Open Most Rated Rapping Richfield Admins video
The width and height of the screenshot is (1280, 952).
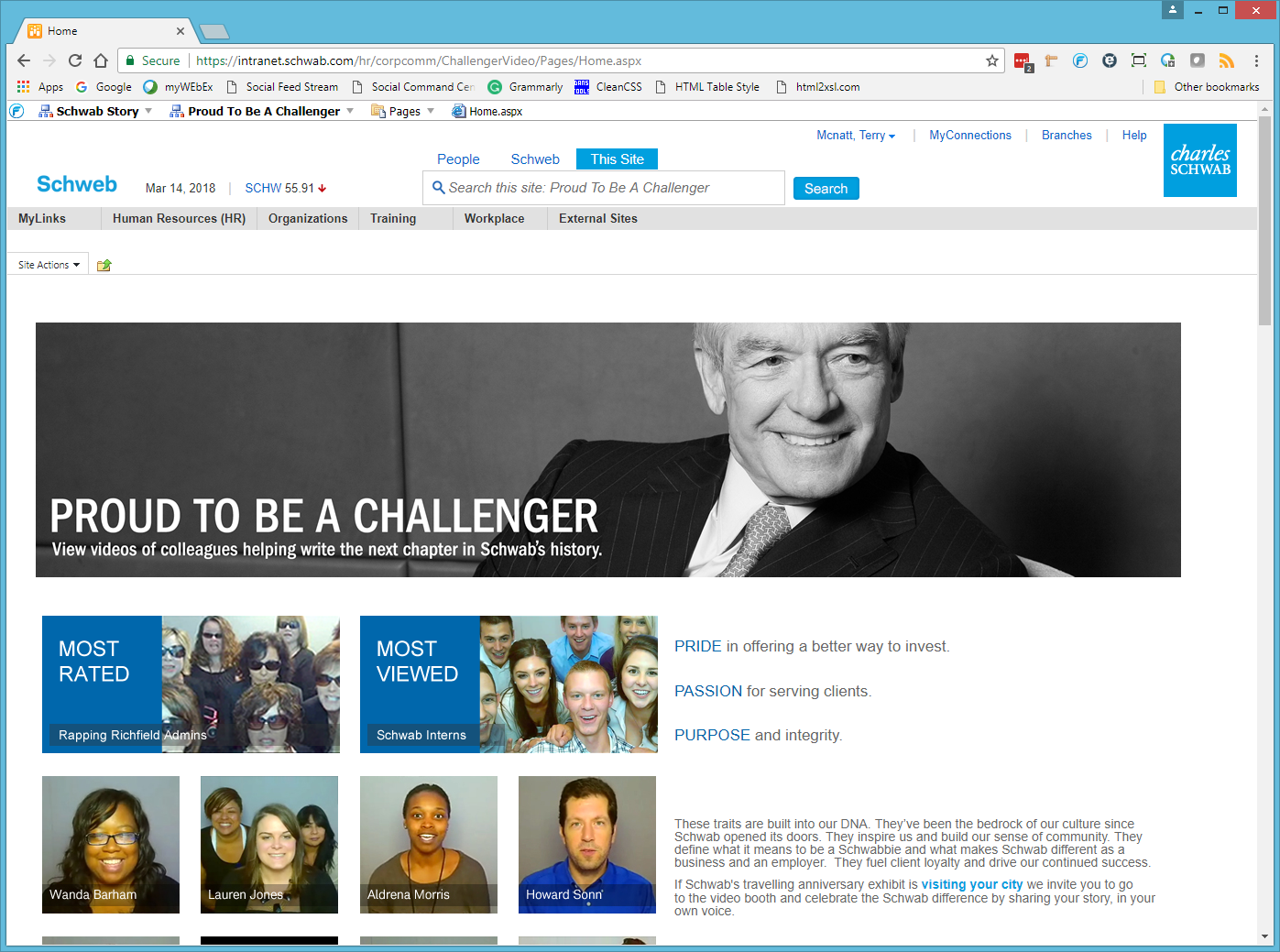point(191,684)
